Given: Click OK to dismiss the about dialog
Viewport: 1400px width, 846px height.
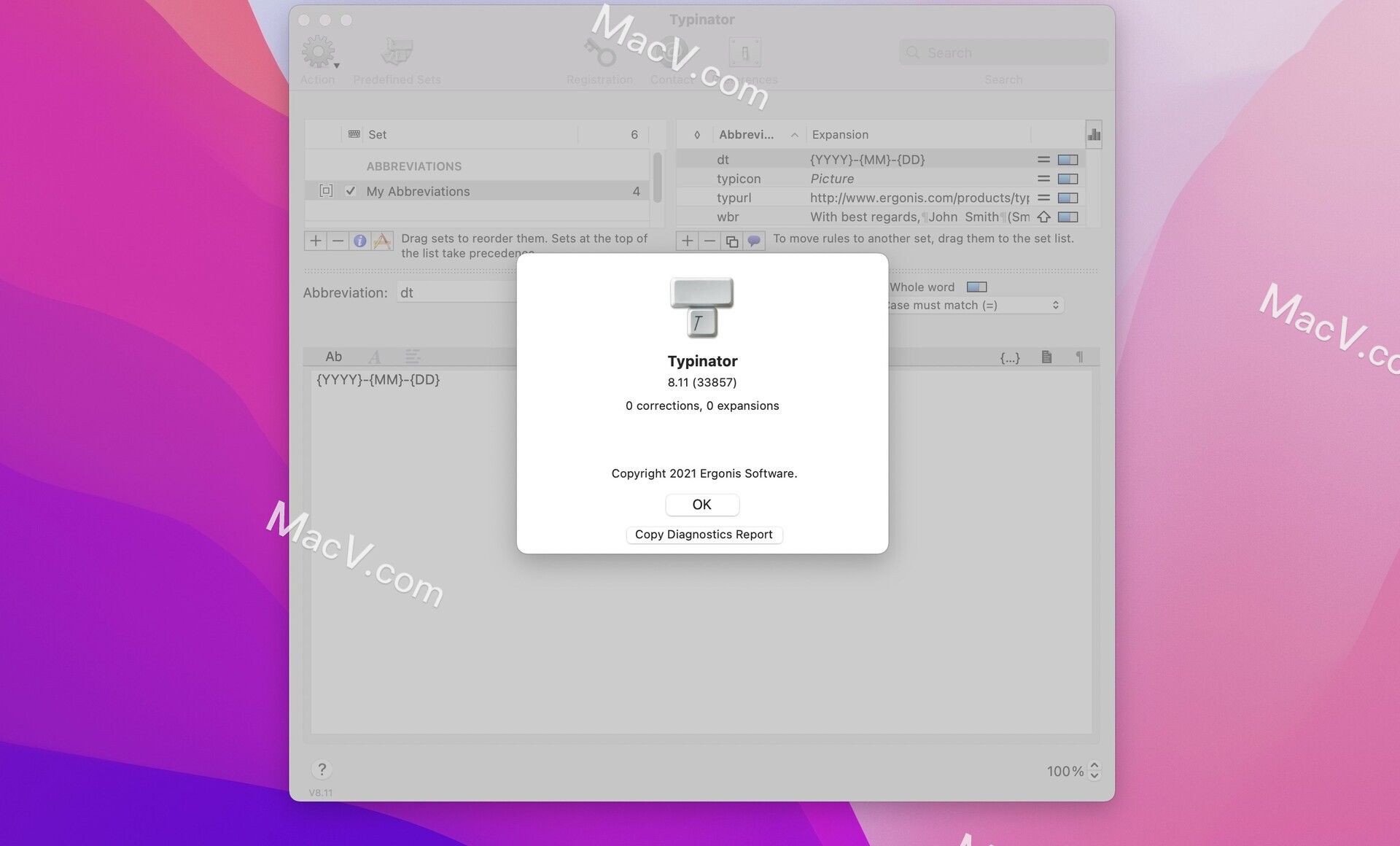Looking at the screenshot, I should 702,505.
